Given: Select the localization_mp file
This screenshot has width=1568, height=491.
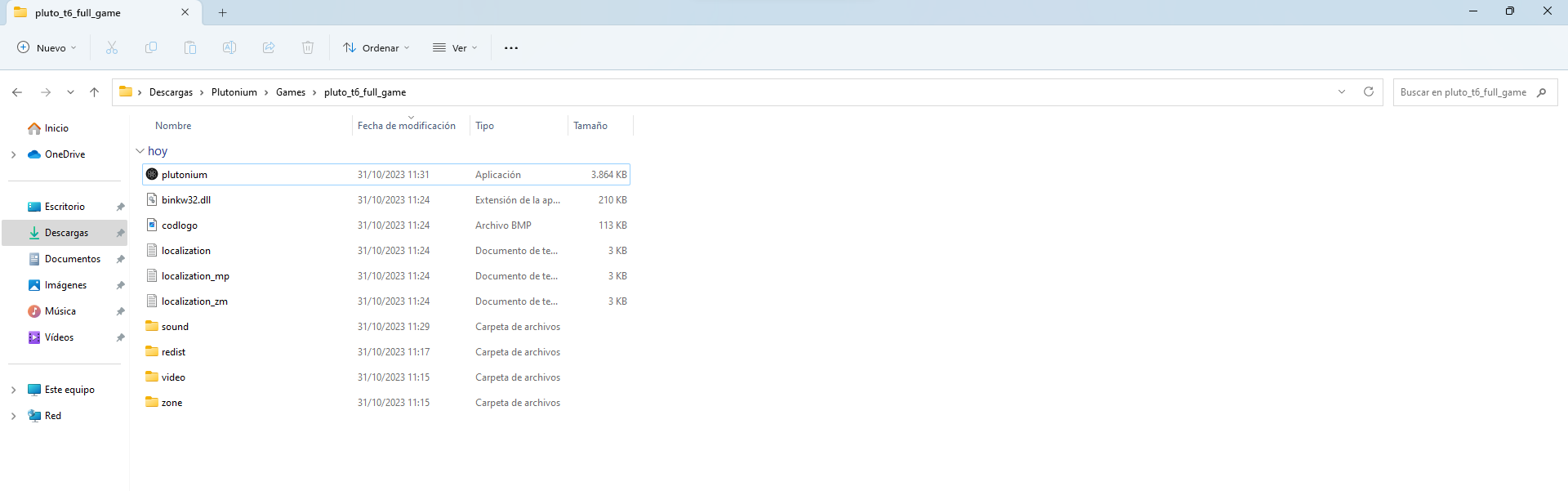Looking at the screenshot, I should pyautogui.click(x=386, y=276).
